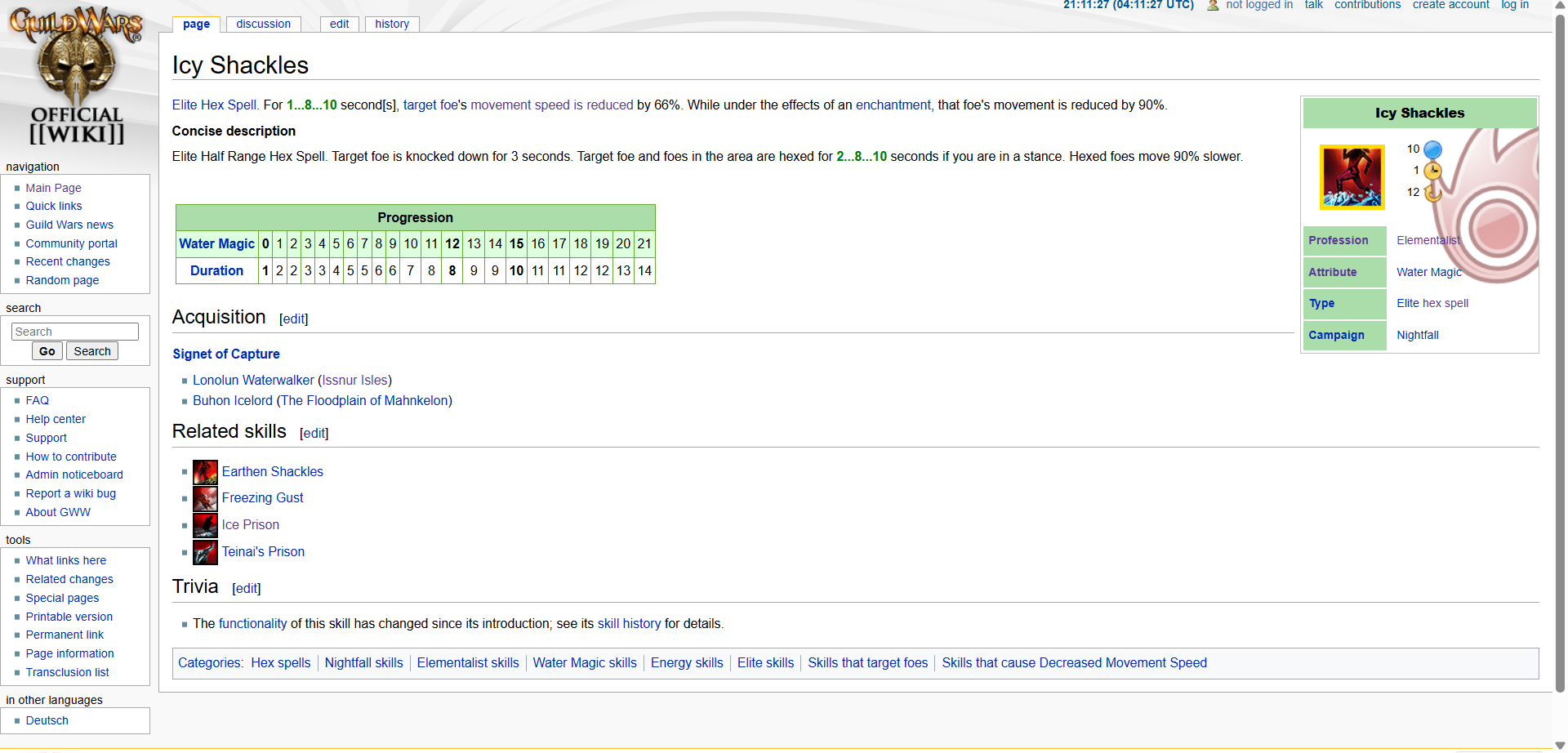Image resolution: width=1568 pixels, height=753 pixels.
Task: Open a Random page
Action: [x=62, y=280]
